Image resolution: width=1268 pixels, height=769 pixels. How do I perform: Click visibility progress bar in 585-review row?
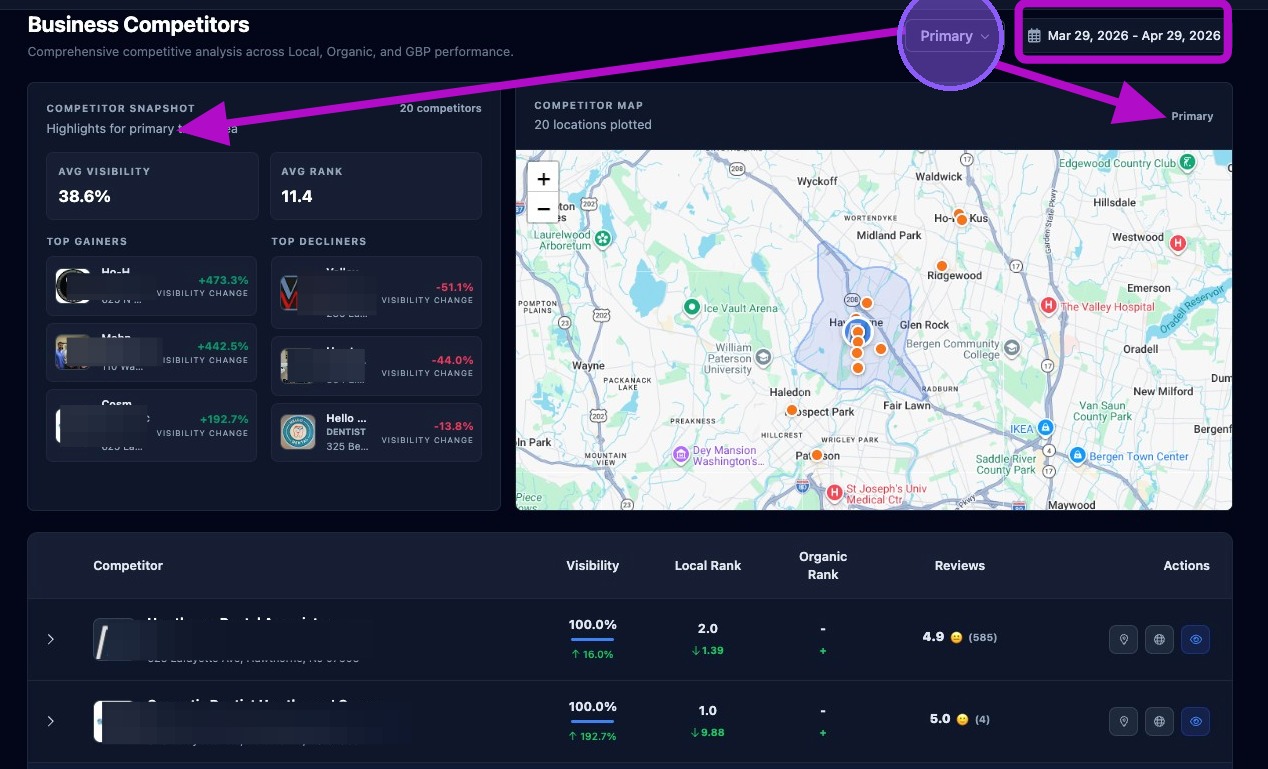pyautogui.click(x=592, y=639)
